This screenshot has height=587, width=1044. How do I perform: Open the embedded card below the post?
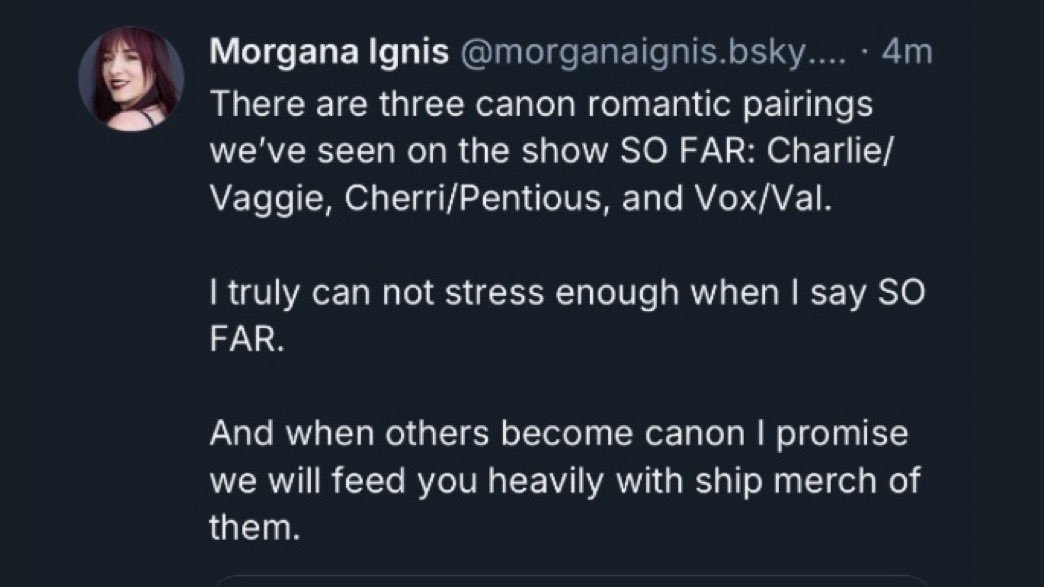[570, 580]
